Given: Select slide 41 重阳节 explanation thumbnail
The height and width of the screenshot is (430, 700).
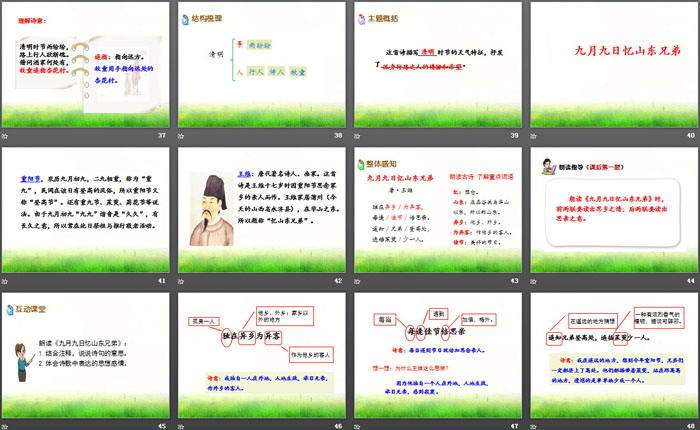Looking at the screenshot, I should (x=86, y=210).
